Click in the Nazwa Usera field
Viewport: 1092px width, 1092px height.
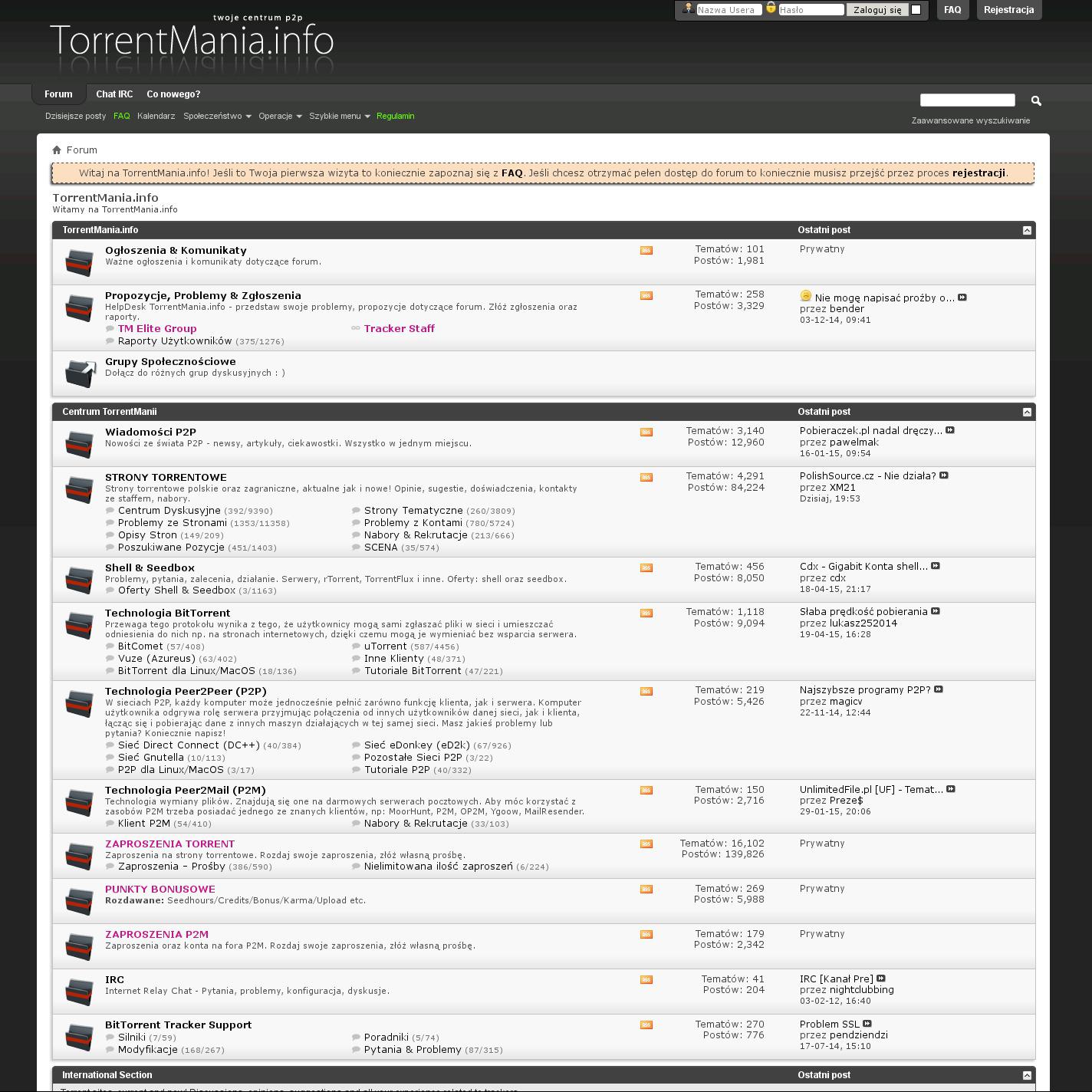click(728, 10)
